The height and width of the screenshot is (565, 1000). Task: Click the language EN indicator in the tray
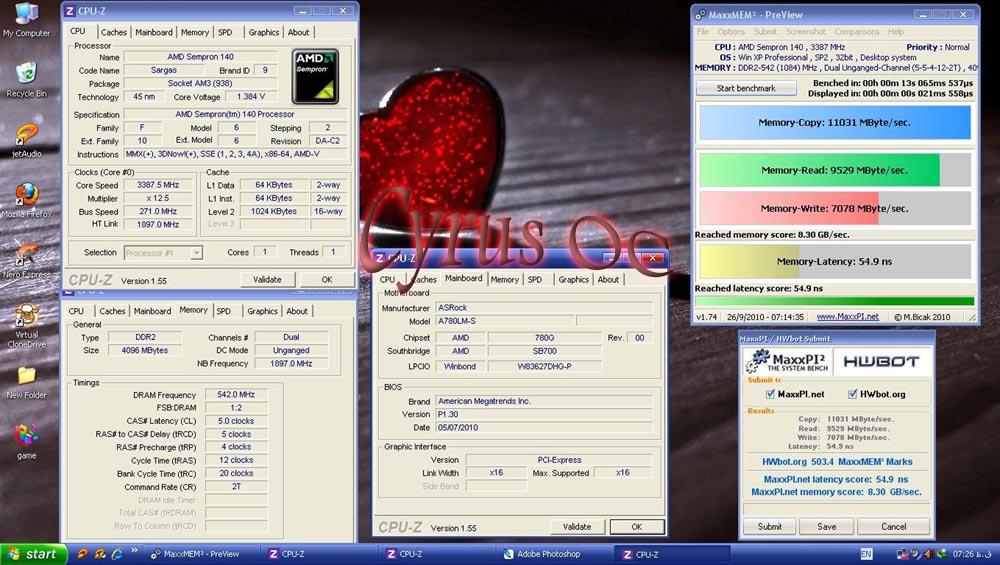pos(866,554)
